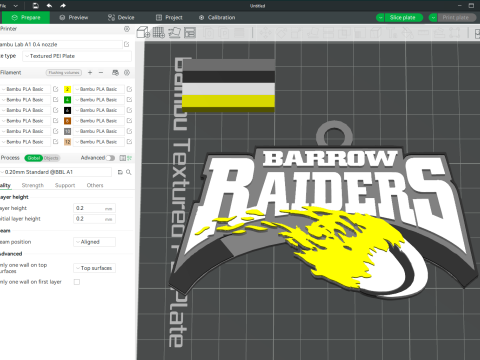Remove a filament with minus button
This screenshot has height=360, width=480.
pos(101,73)
